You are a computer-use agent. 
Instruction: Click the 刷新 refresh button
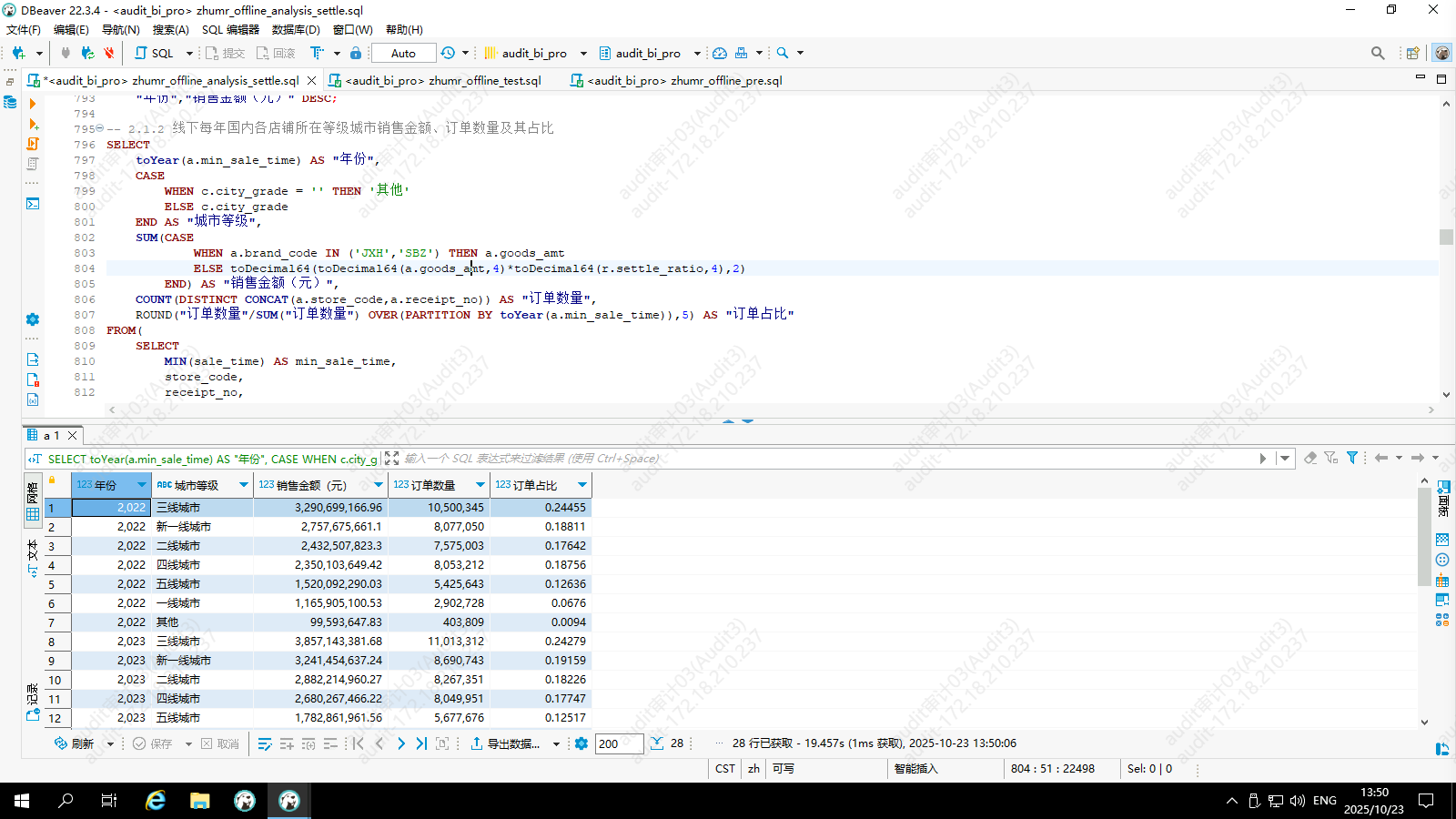point(75,743)
